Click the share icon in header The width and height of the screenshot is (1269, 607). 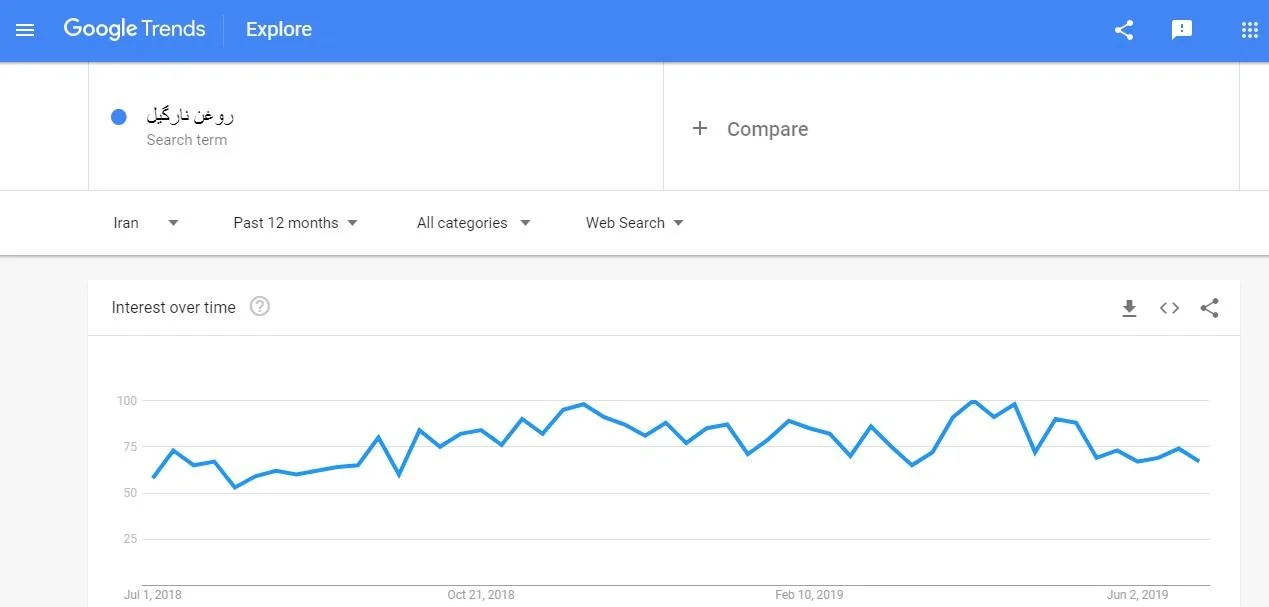click(1124, 30)
